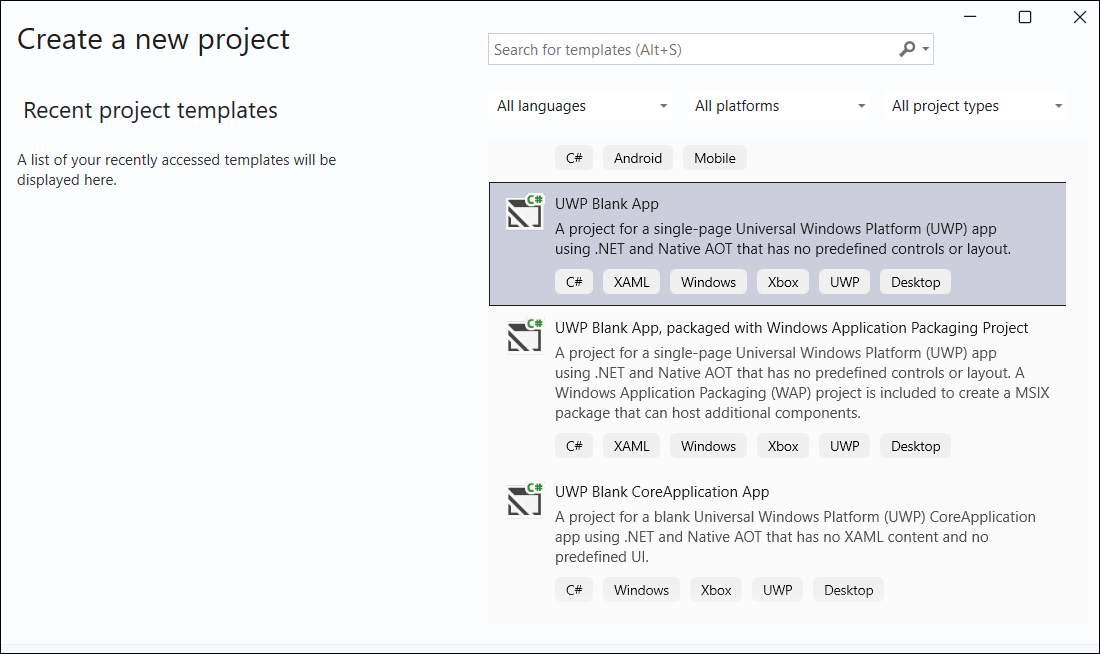1100x654 pixels.
Task: Click the C# icon beside the packaged app template
Action: pos(524,337)
